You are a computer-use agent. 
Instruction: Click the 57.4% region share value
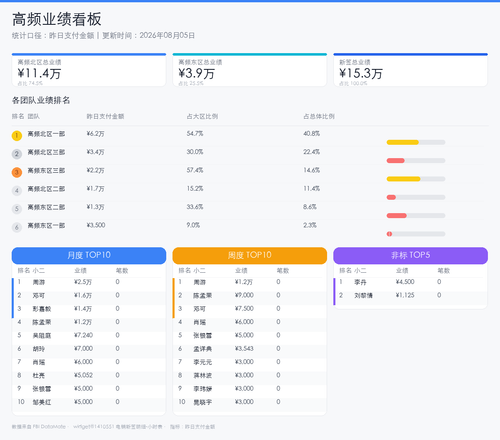[195, 170]
